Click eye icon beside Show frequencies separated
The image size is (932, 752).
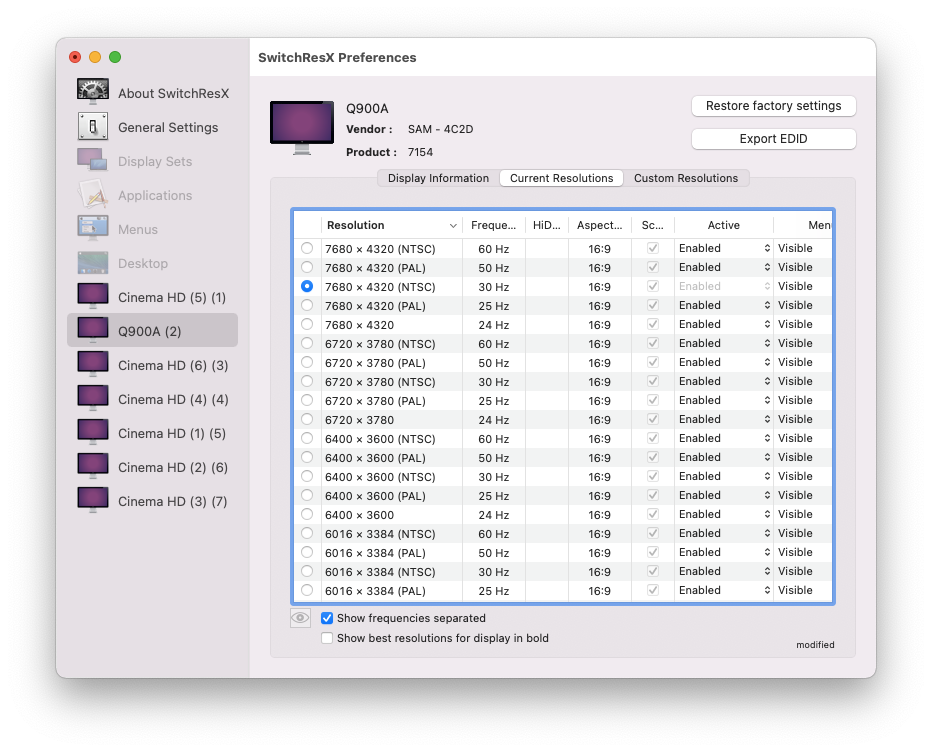pos(300,618)
